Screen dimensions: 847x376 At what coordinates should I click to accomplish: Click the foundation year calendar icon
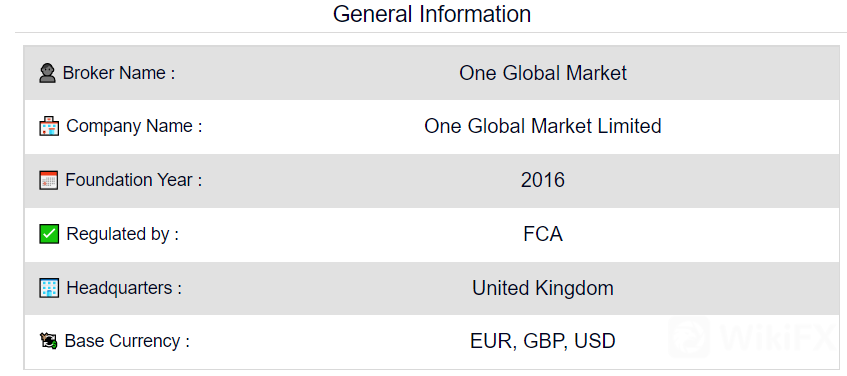49,180
